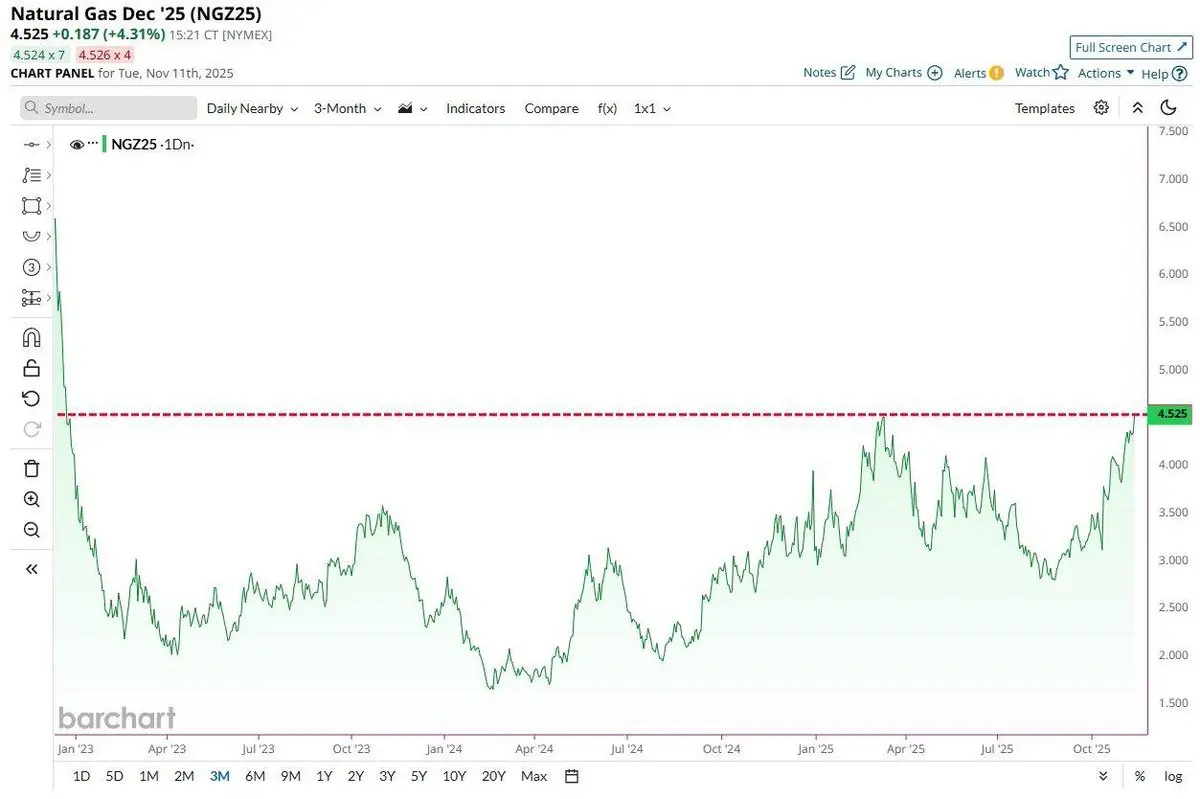Viewport: 1200px width, 799px height.
Task: Open the Actions dropdown
Action: click(x=1106, y=73)
